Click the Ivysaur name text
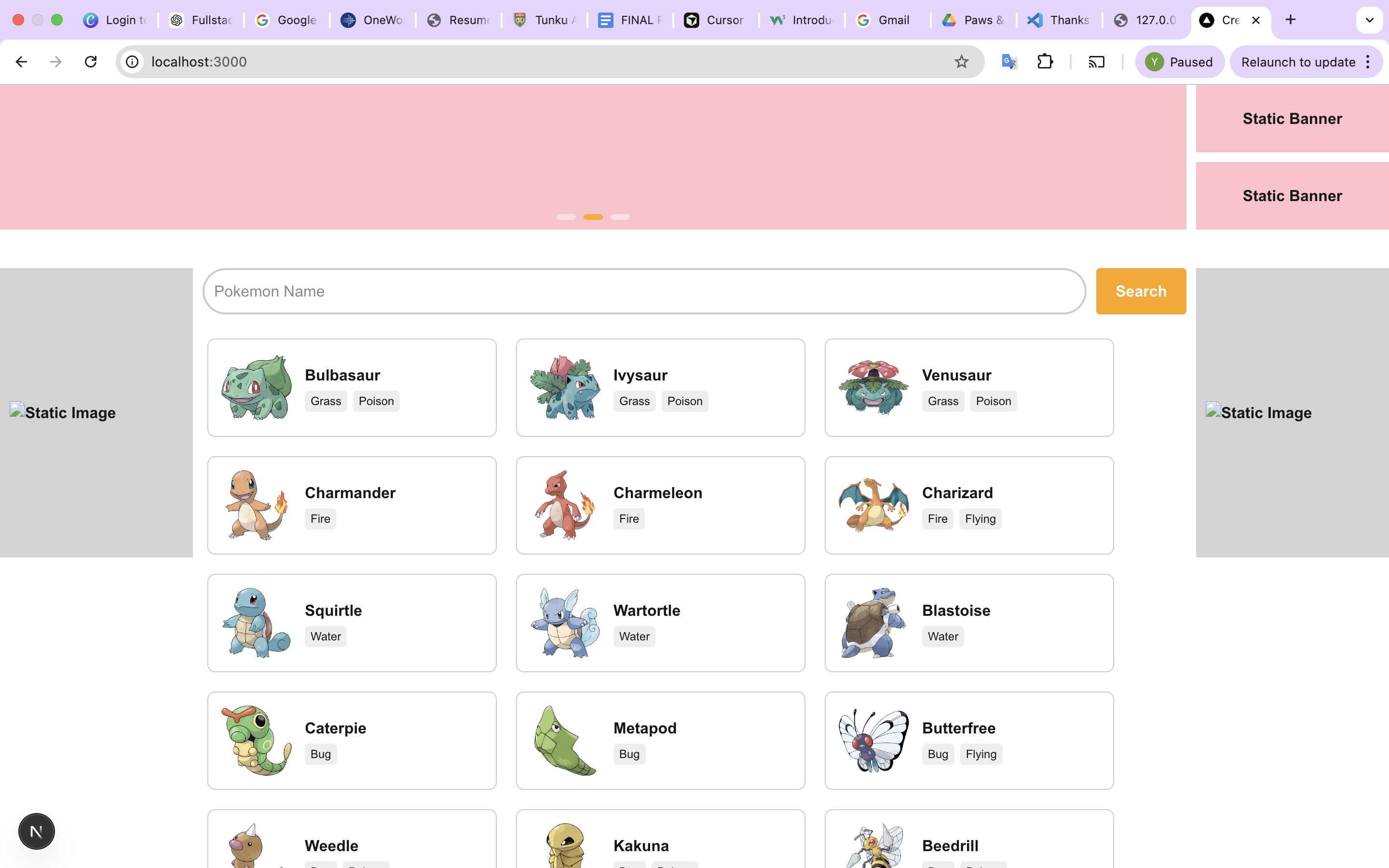This screenshot has width=1389, height=868. (x=640, y=376)
